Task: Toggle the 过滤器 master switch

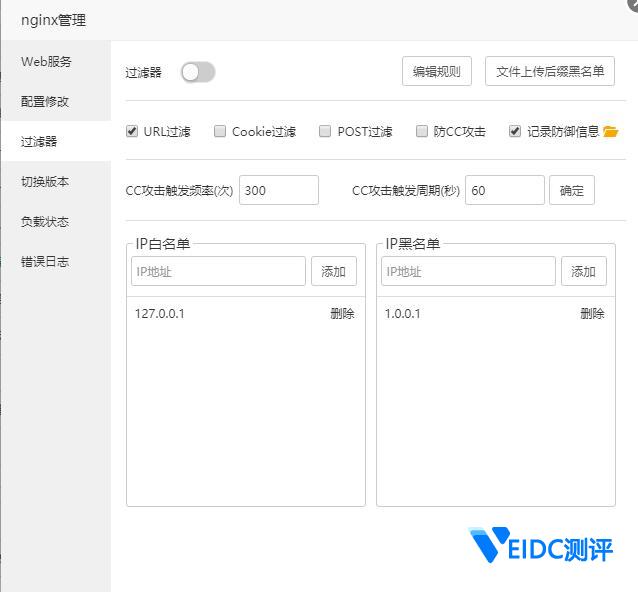Action: tap(198, 72)
